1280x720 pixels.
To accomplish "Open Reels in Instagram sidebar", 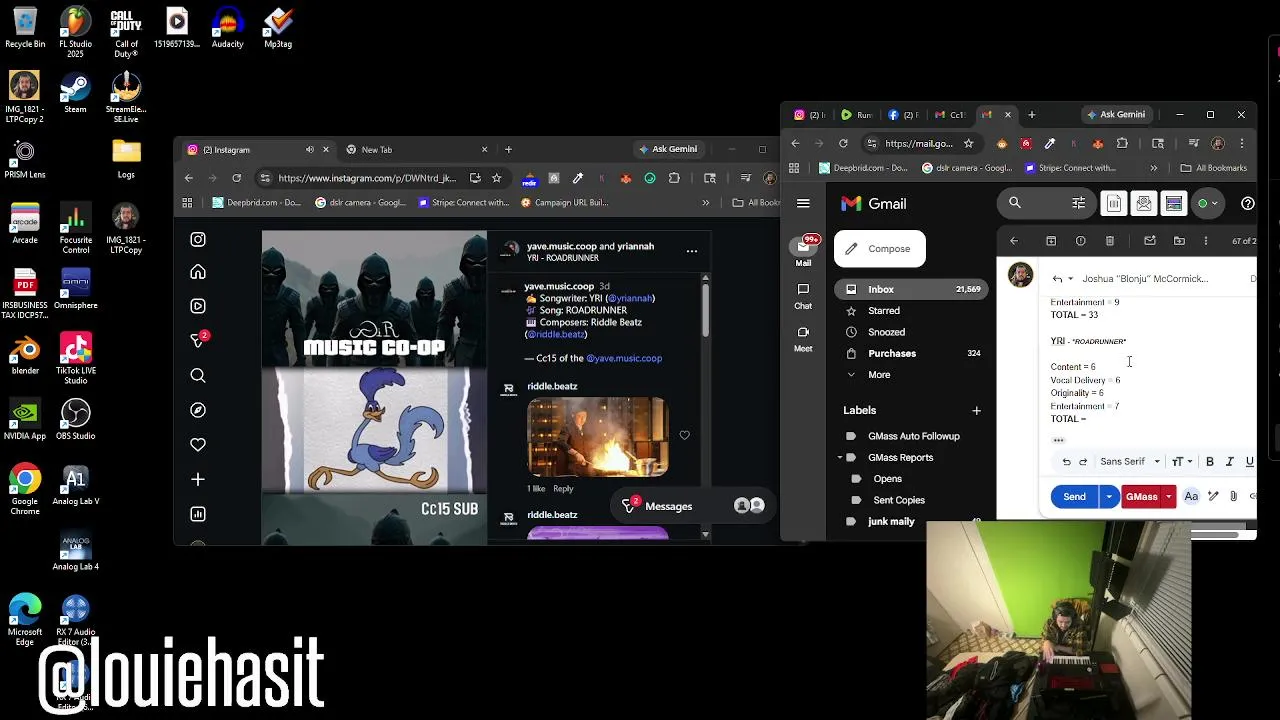I will (x=198, y=306).
